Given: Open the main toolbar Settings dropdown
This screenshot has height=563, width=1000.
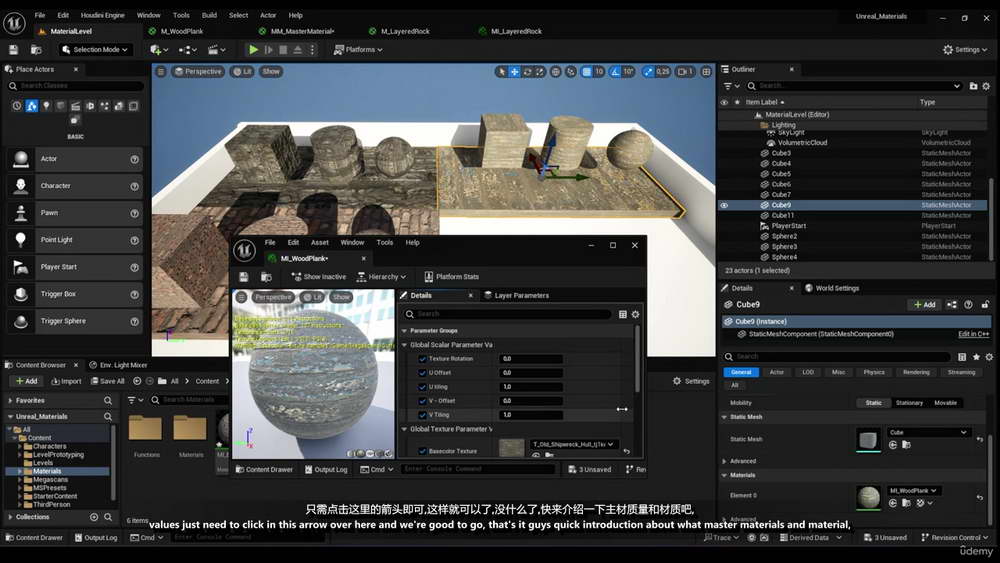Looking at the screenshot, I should pos(965,50).
